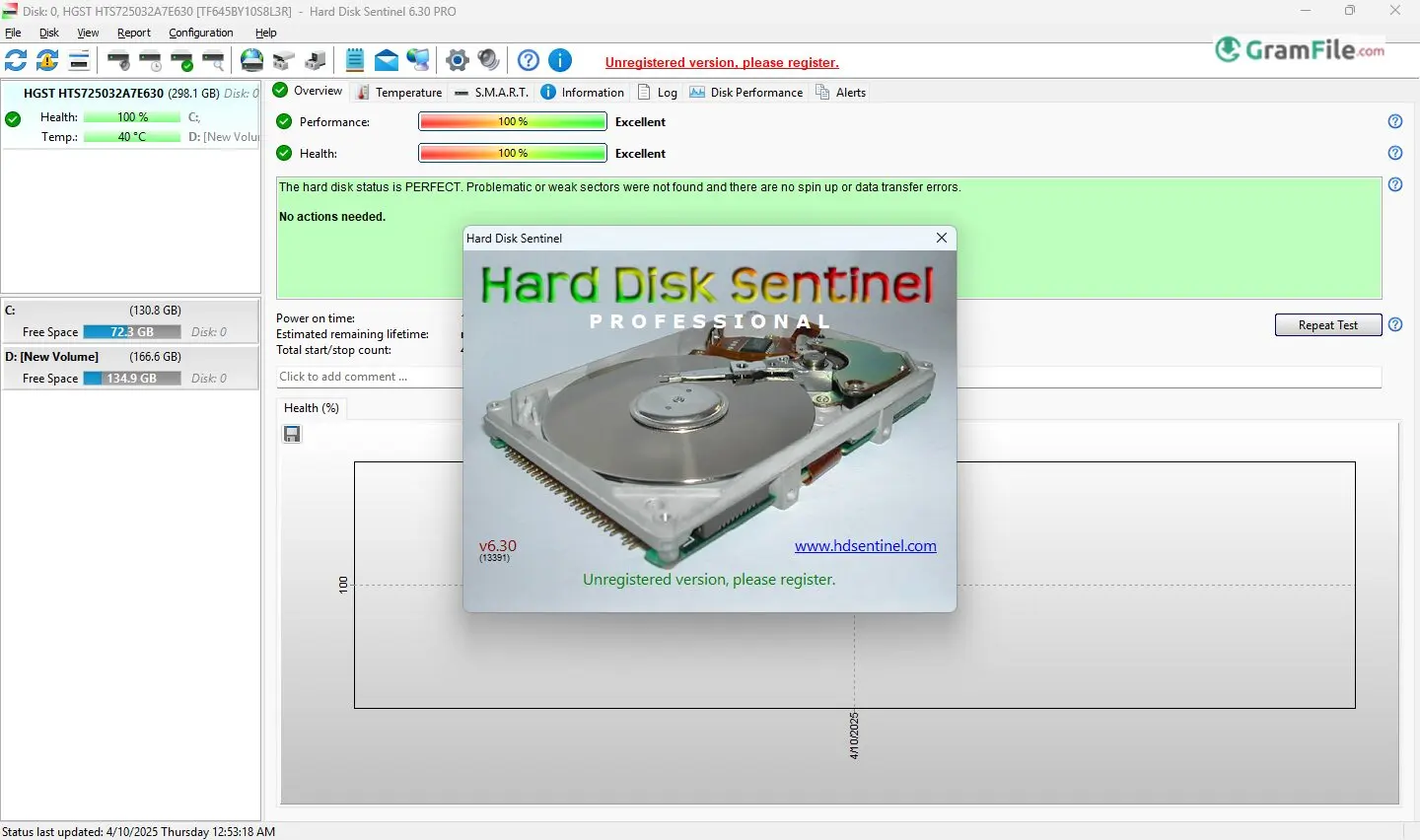
Task: Click the disk with clock toolbar icon
Action: coord(151,61)
